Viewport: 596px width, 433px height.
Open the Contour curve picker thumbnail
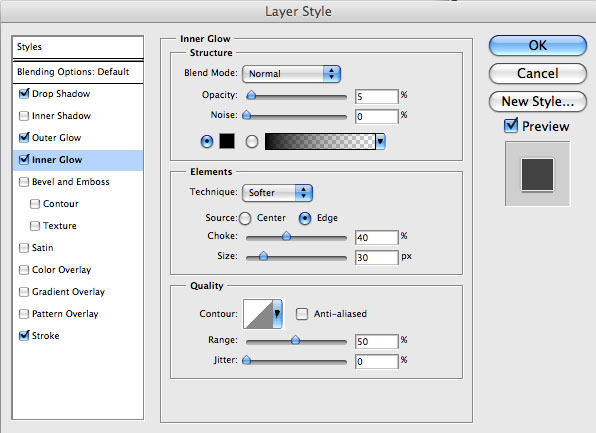[x=258, y=314]
